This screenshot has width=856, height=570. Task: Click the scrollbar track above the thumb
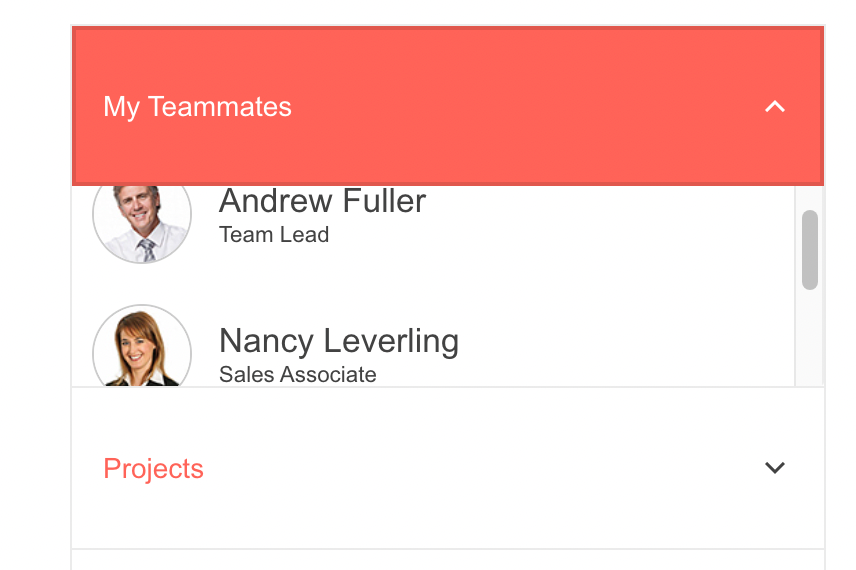(810, 197)
